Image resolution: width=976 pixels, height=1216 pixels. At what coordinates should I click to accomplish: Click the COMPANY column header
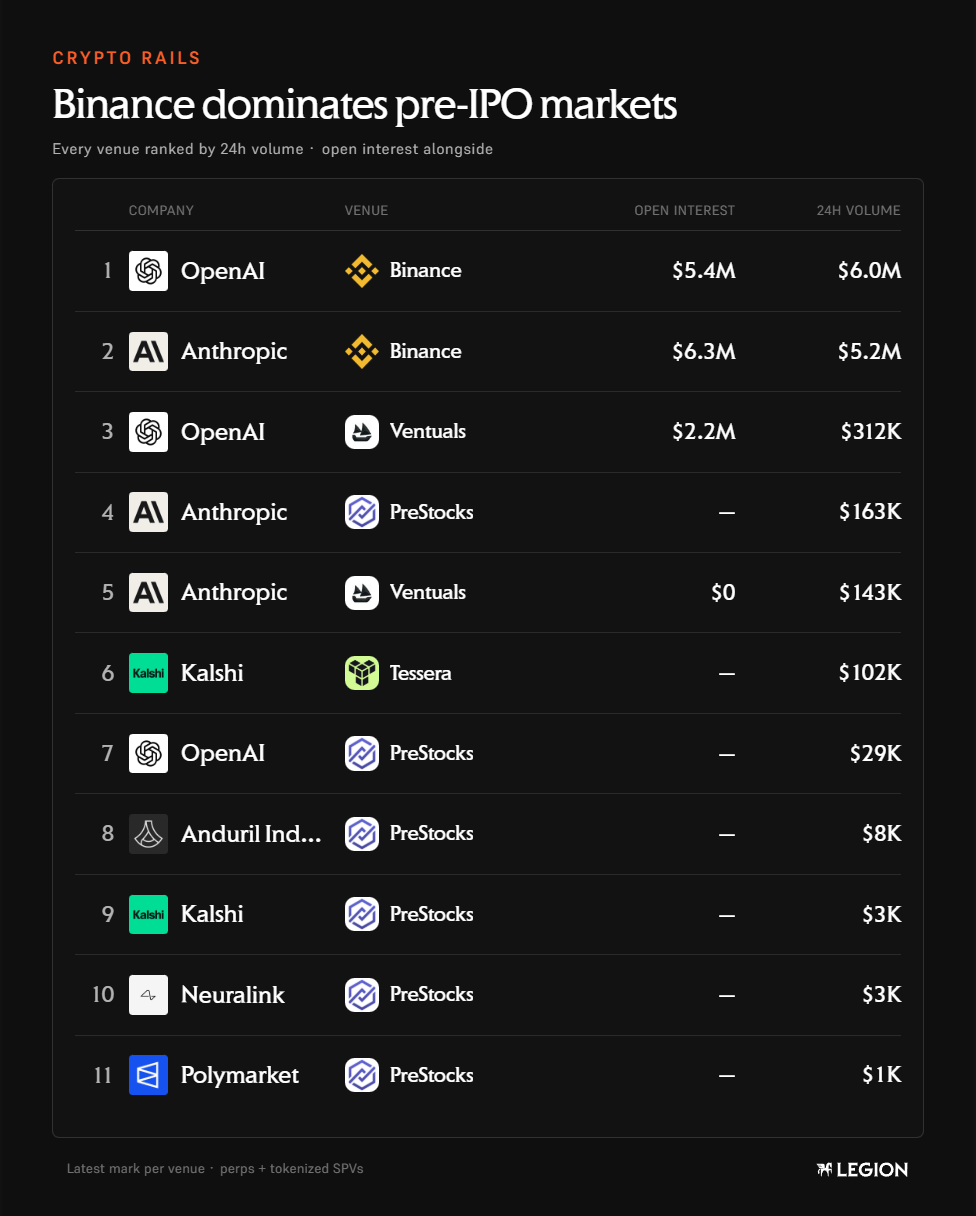point(161,211)
